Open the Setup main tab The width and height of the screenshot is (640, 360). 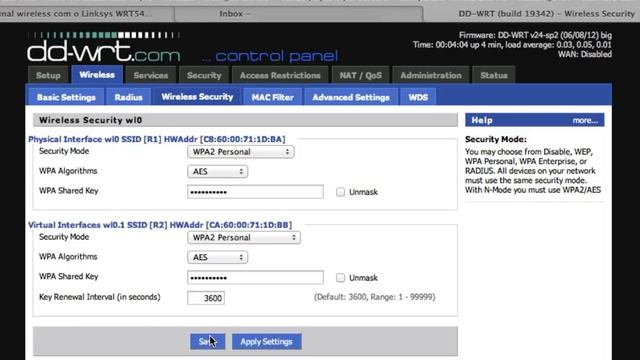coord(48,75)
